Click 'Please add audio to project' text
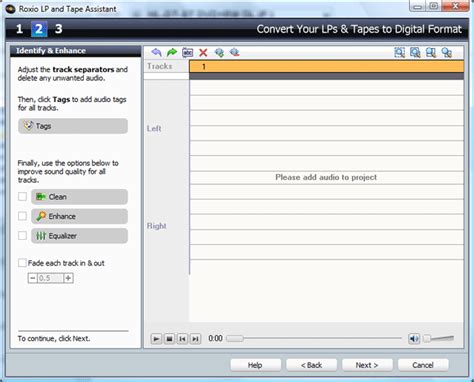 (326, 177)
